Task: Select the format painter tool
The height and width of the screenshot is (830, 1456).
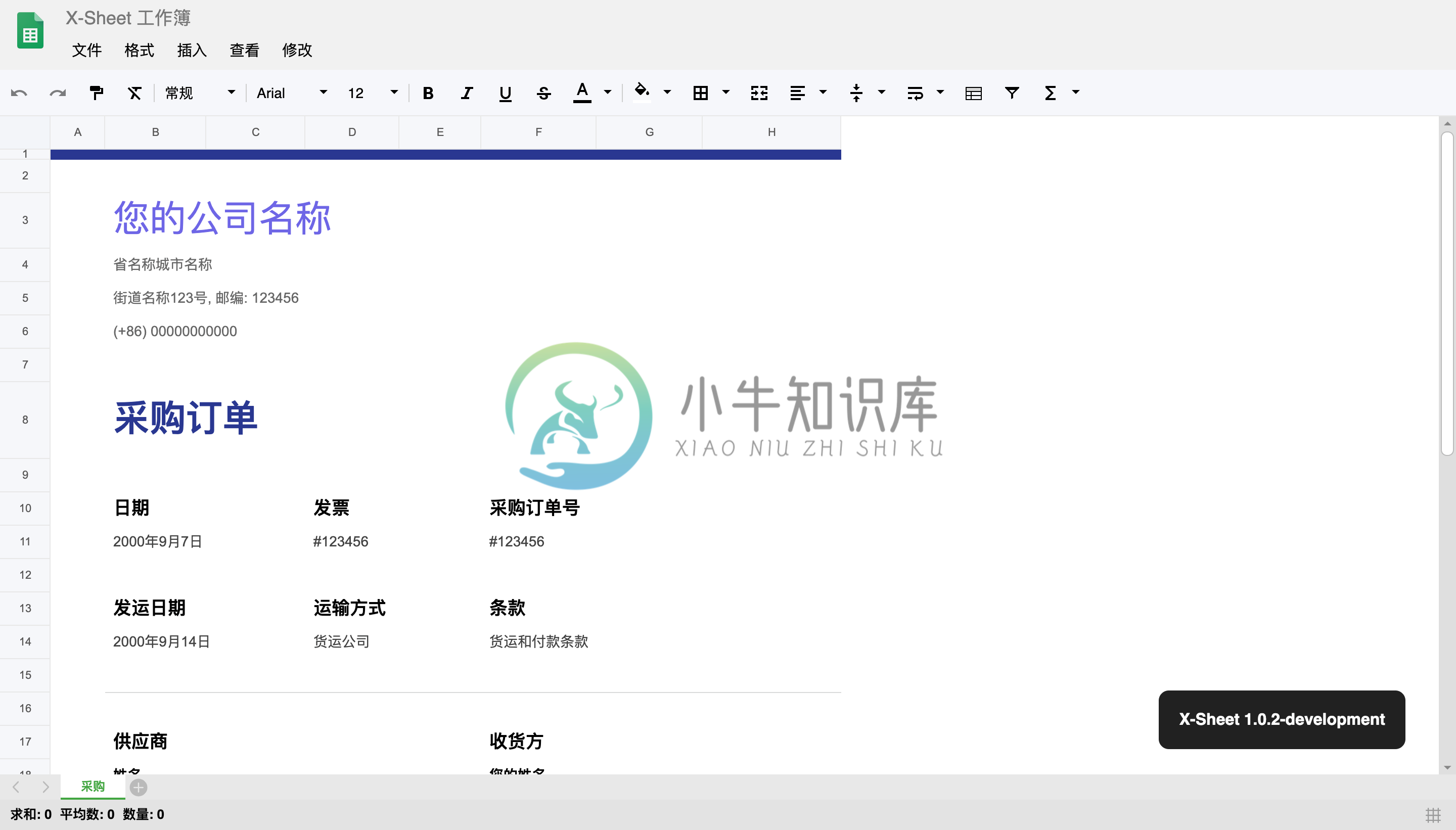Action: pos(97,93)
